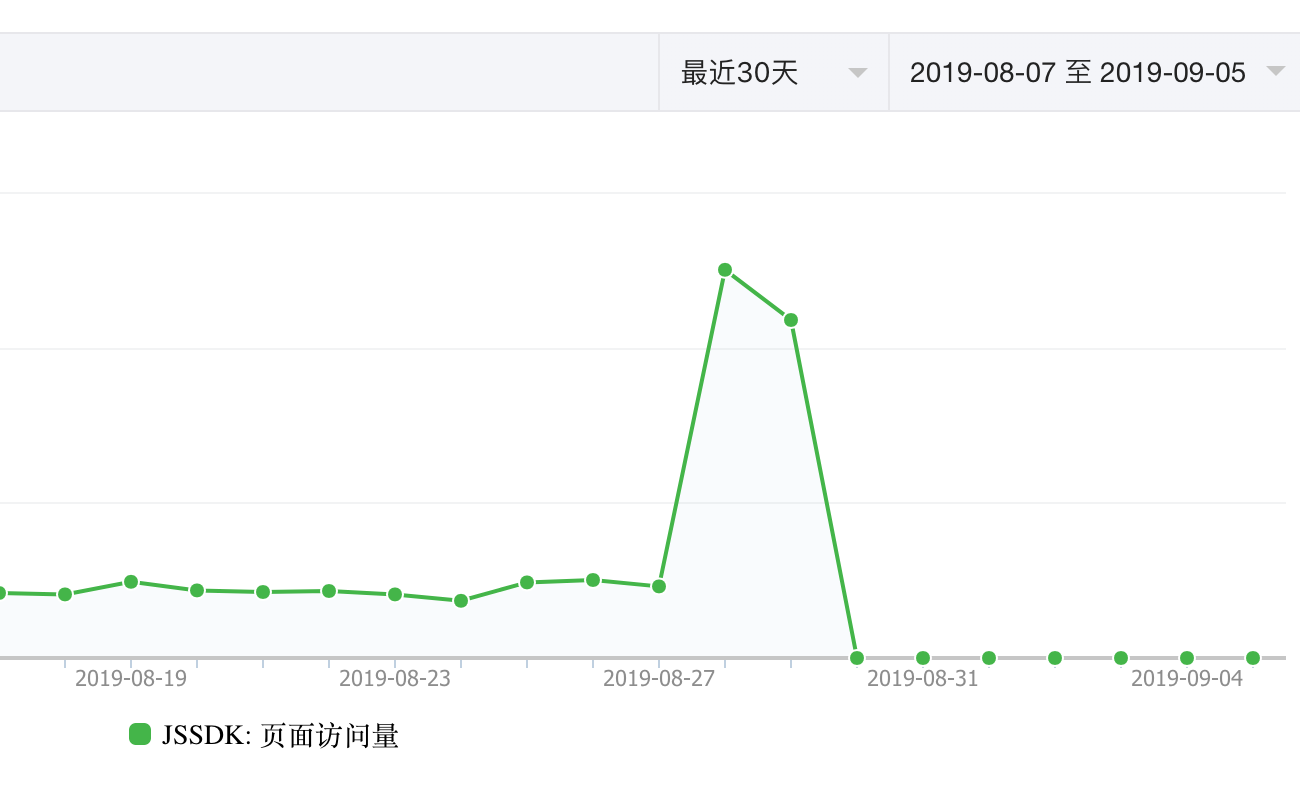Click the 2019-08-23 x-axis label
1300x794 pixels.
[395, 679]
